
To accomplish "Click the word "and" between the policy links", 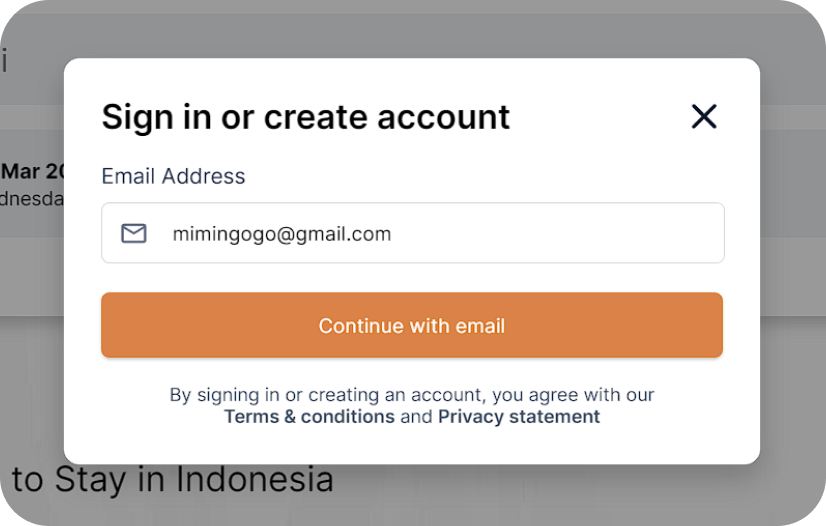I will coord(416,417).
